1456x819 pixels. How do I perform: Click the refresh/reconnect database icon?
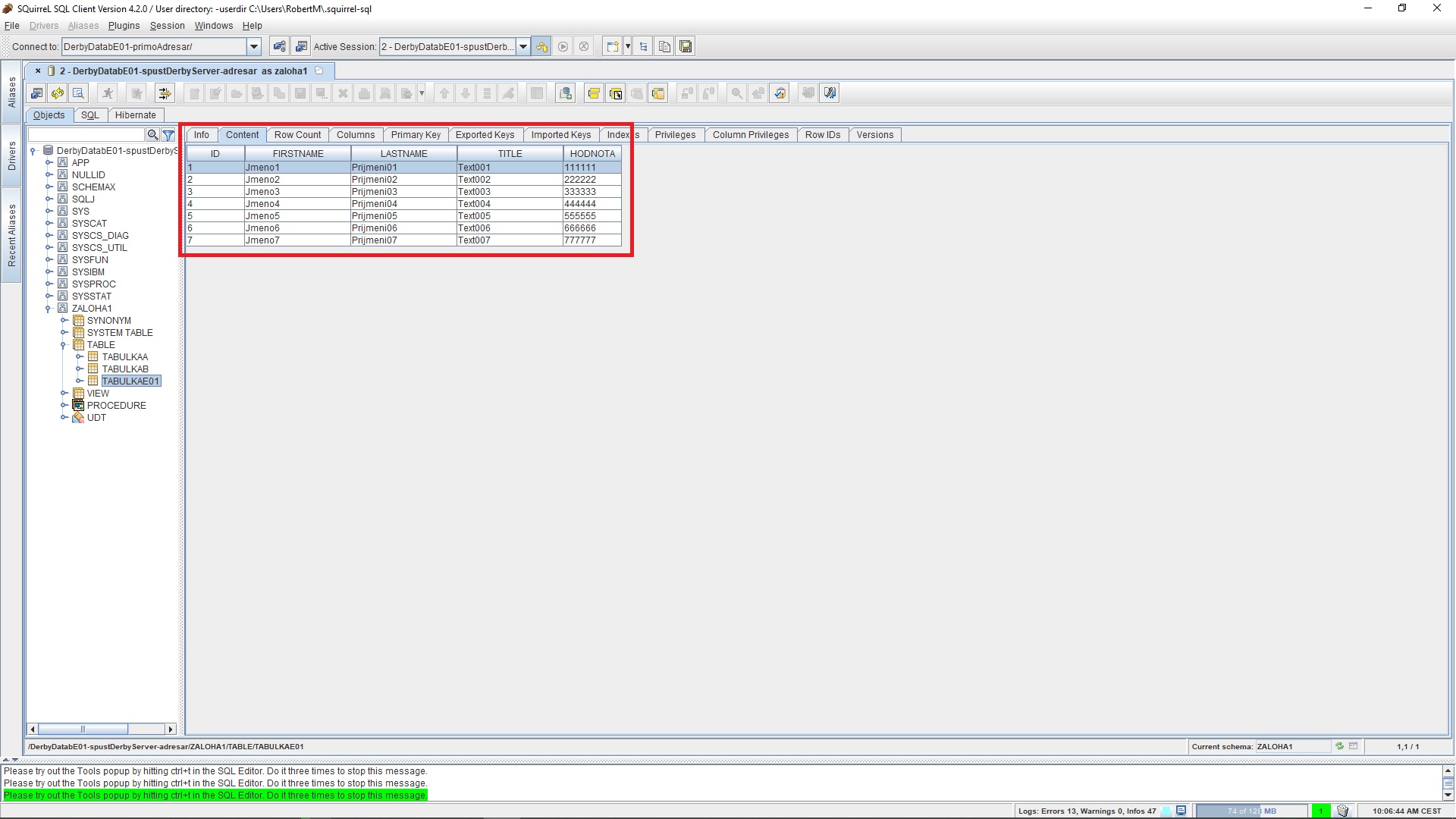point(58,93)
